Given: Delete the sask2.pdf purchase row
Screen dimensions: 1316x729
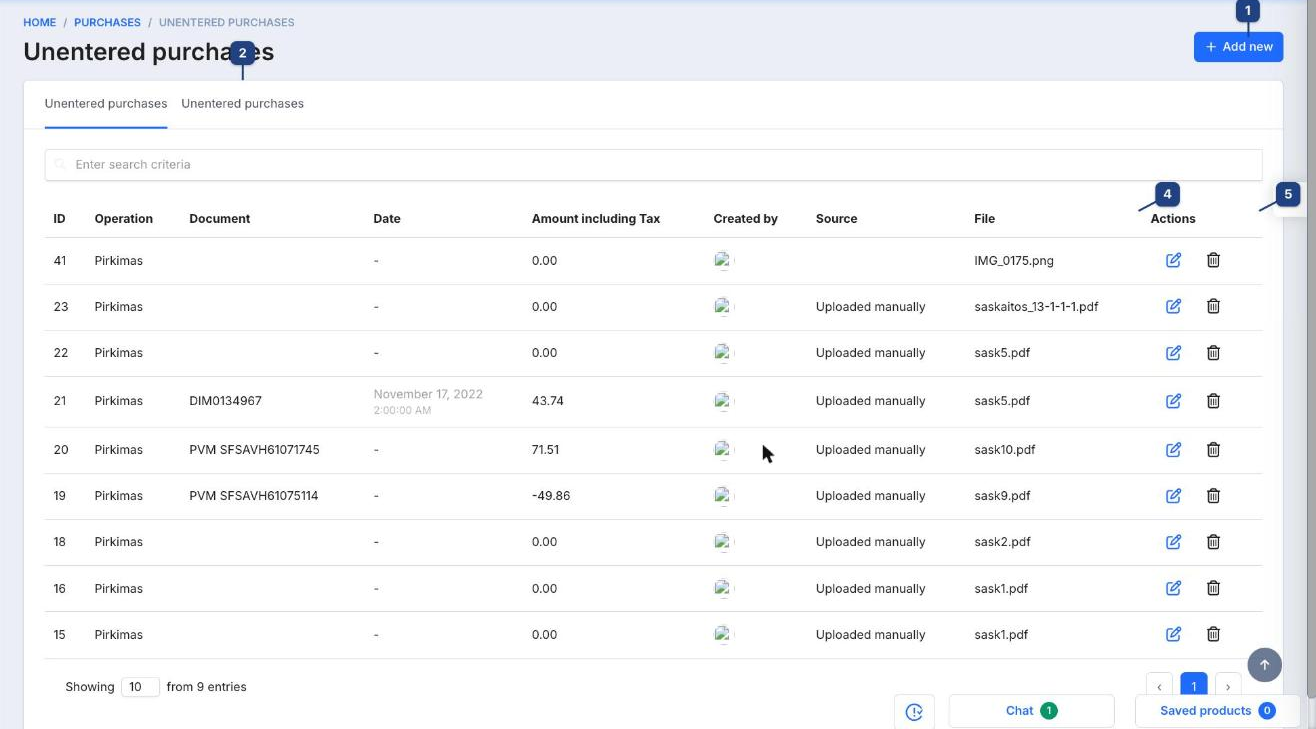Looking at the screenshot, I should (1213, 542).
